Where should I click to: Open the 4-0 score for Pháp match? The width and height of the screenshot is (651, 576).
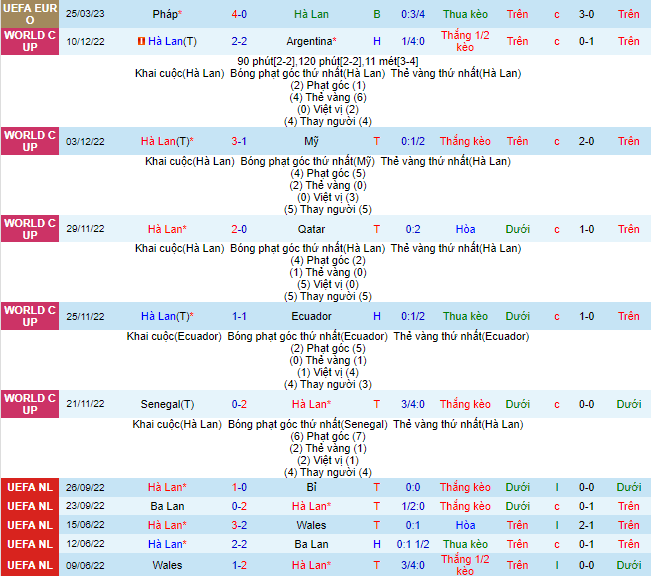click(x=240, y=15)
